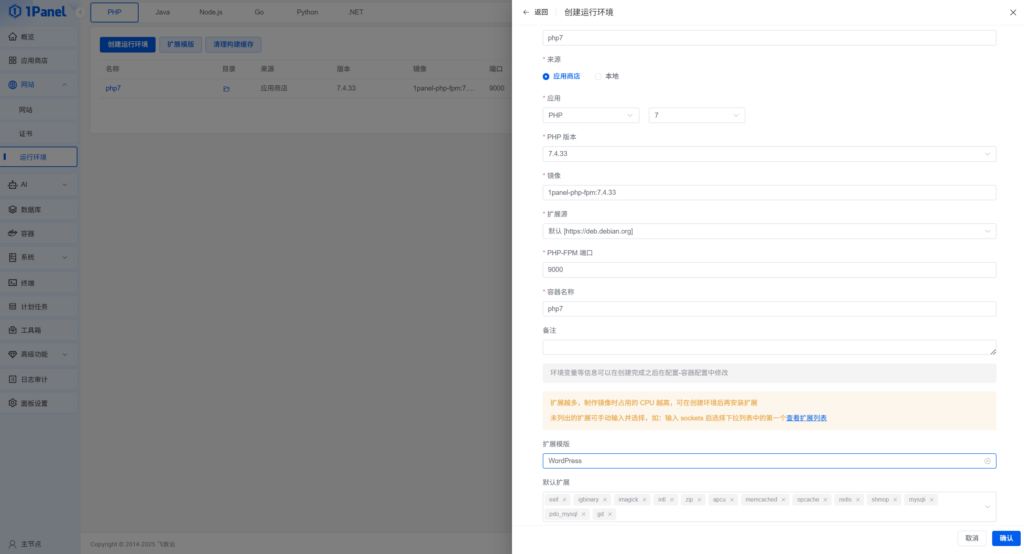Click the user icon beside 主节点
1024x554 pixels.
(12, 544)
